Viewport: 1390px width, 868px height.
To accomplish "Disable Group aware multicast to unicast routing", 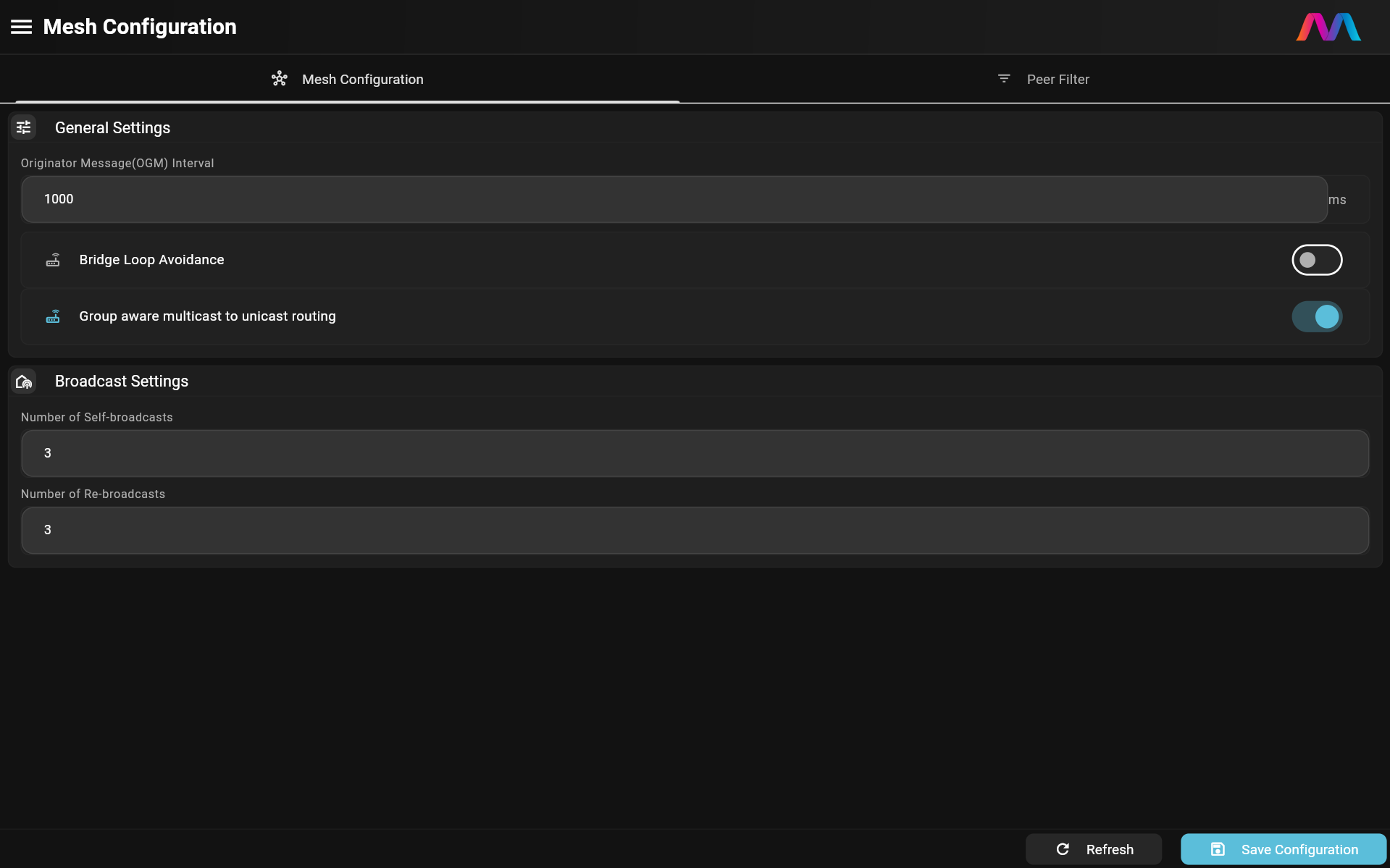I will (1316, 316).
